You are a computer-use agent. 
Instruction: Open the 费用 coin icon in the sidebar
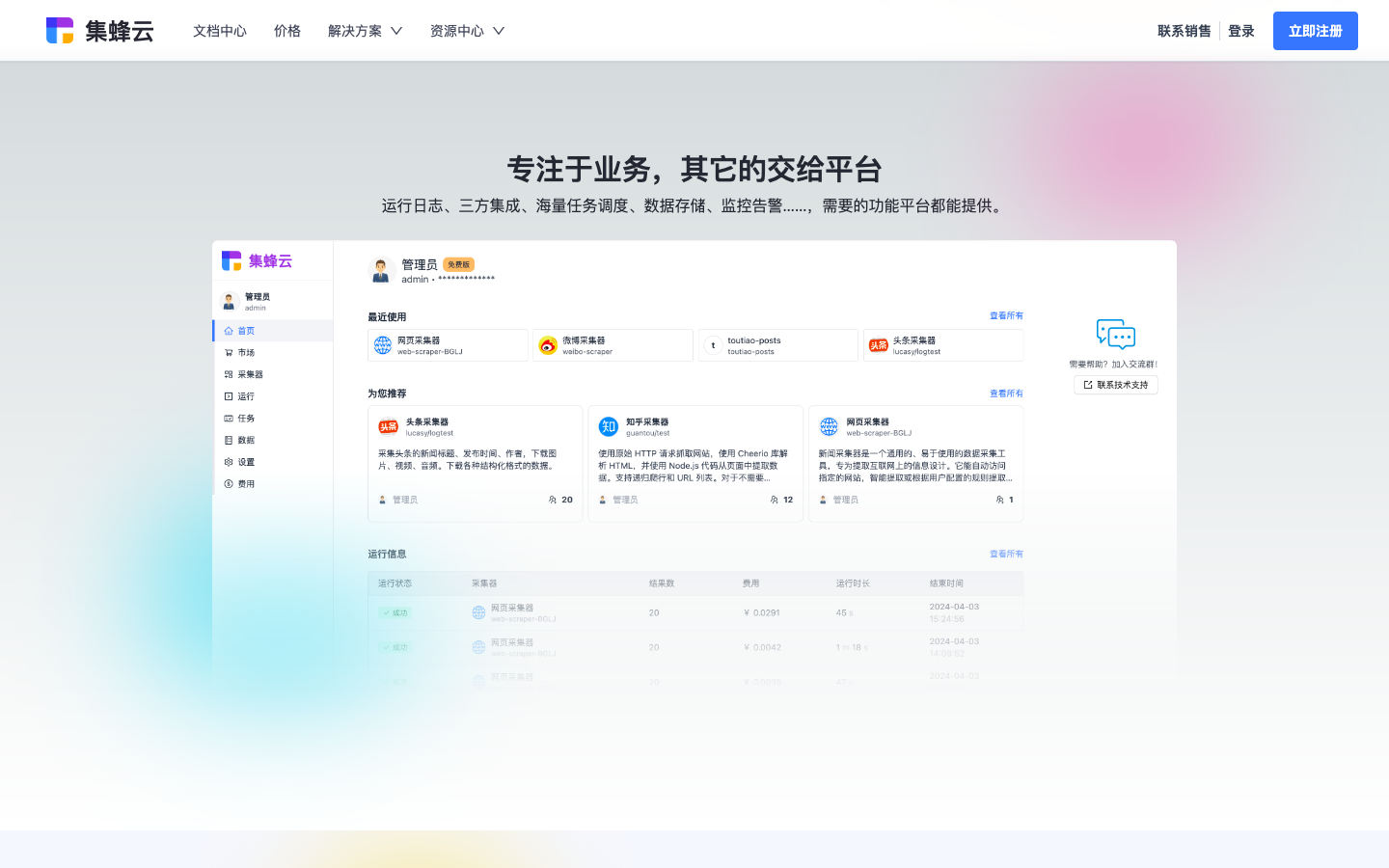pyautogui.click(x=229, y=484)
